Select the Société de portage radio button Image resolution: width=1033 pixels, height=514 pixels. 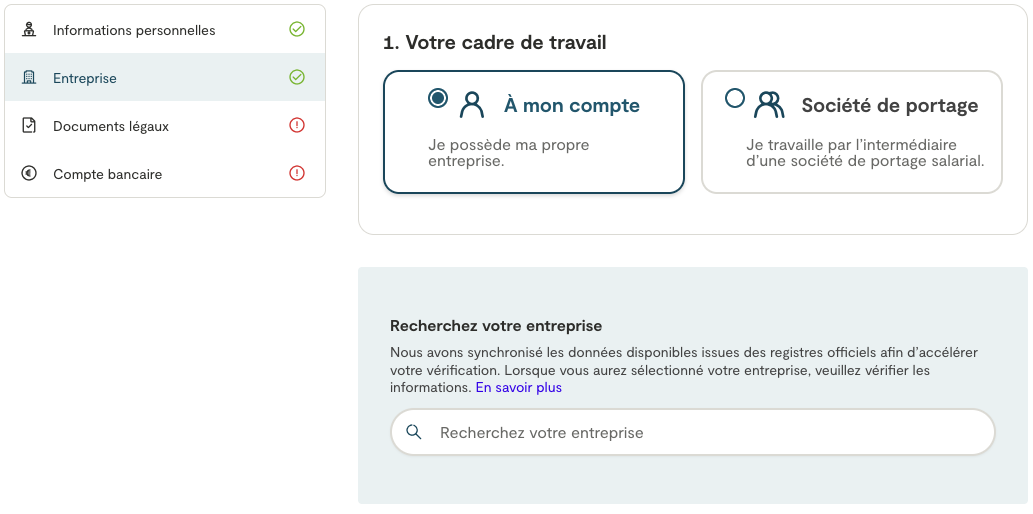(735, 98)
